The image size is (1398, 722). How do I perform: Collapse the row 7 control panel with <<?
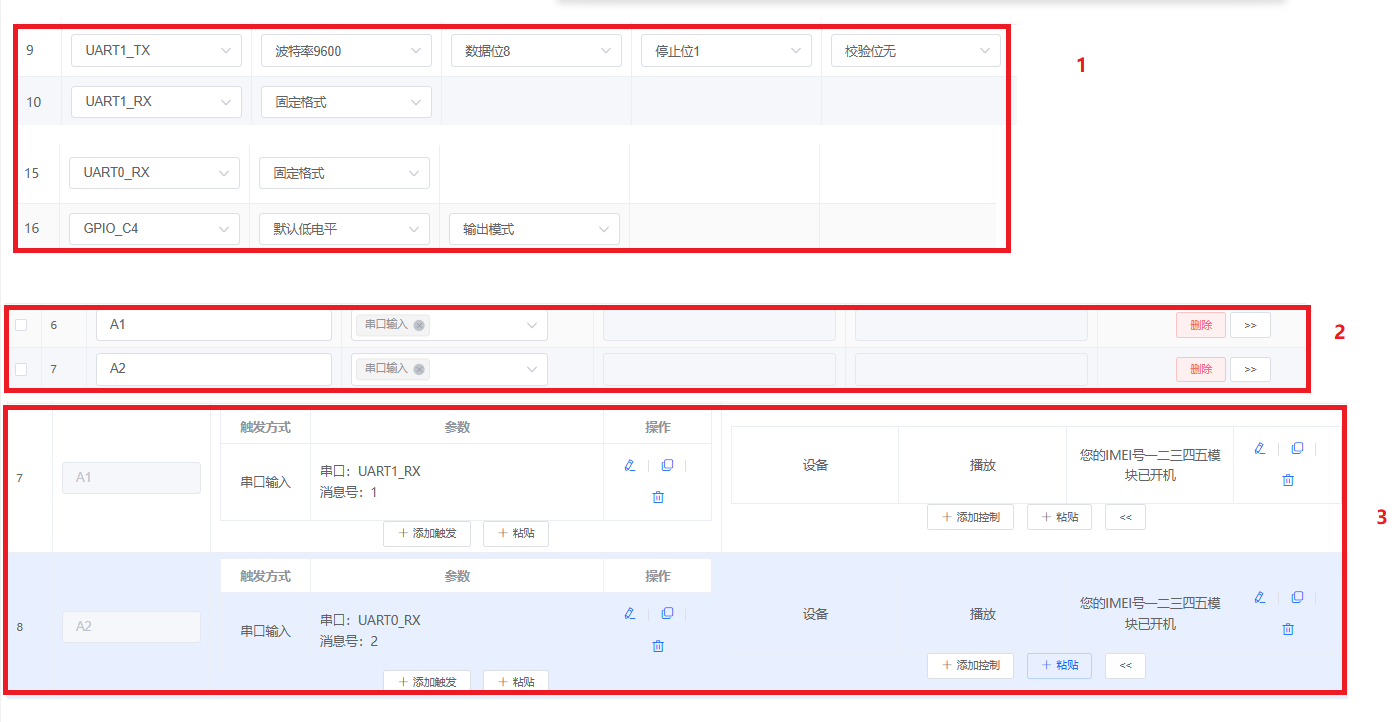pos(1125,516)
